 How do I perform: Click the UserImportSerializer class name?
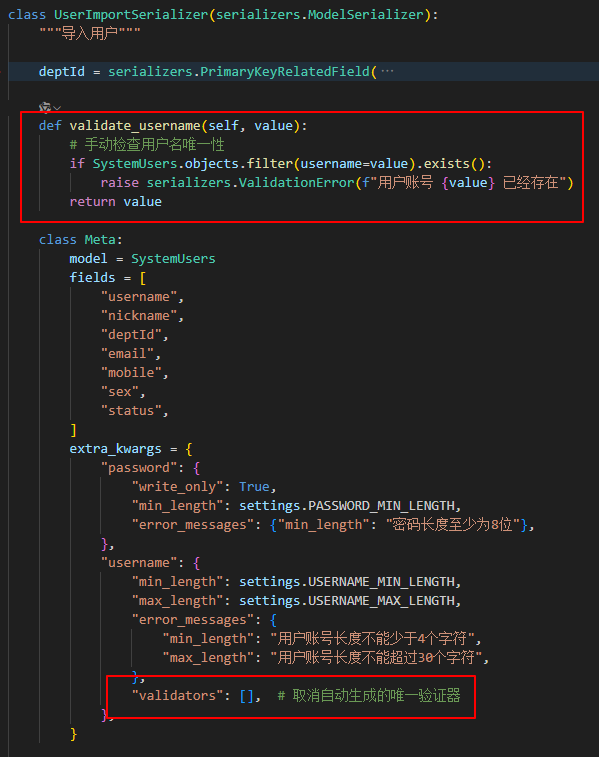tap(131, 14)
